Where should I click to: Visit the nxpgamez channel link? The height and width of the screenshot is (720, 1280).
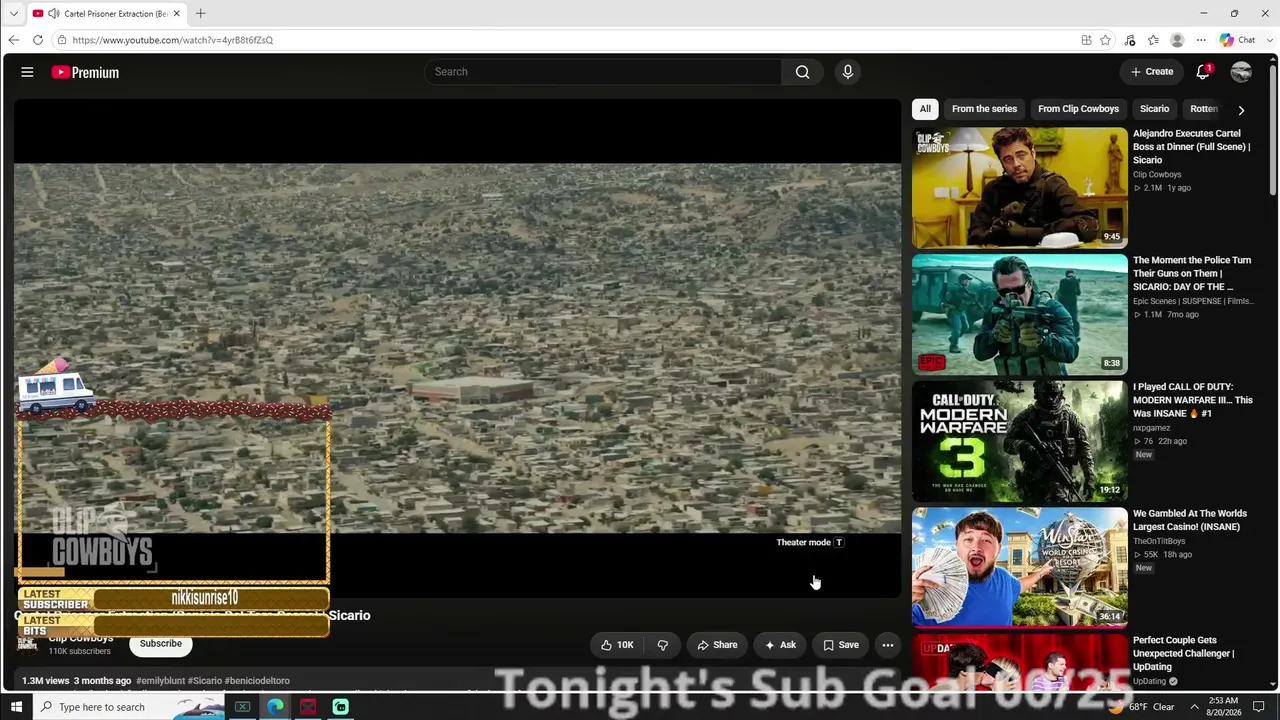click(1151, 428)
